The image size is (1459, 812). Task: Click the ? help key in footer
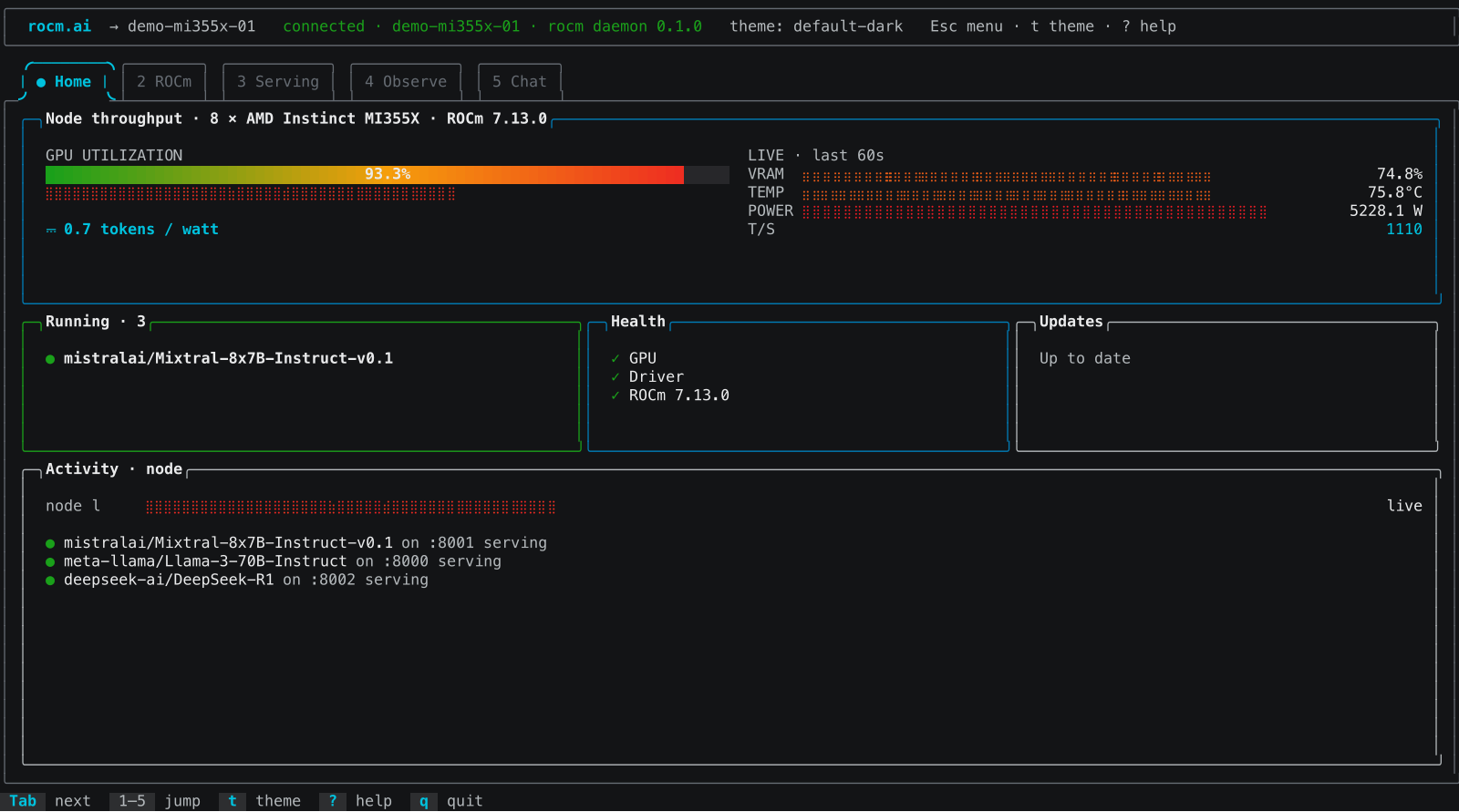point(333,801)
